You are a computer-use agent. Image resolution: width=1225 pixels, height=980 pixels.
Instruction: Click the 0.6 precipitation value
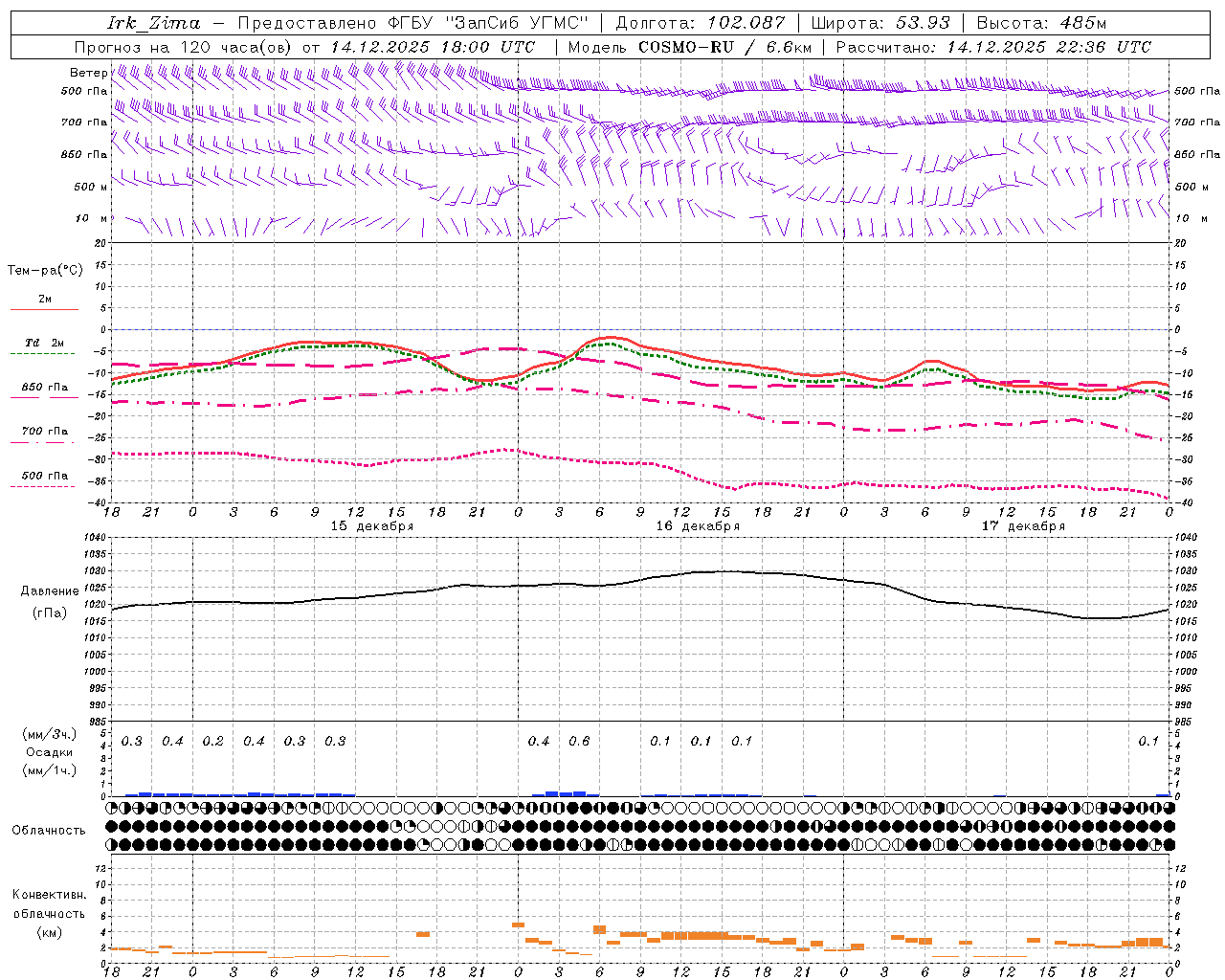[579, 742]
